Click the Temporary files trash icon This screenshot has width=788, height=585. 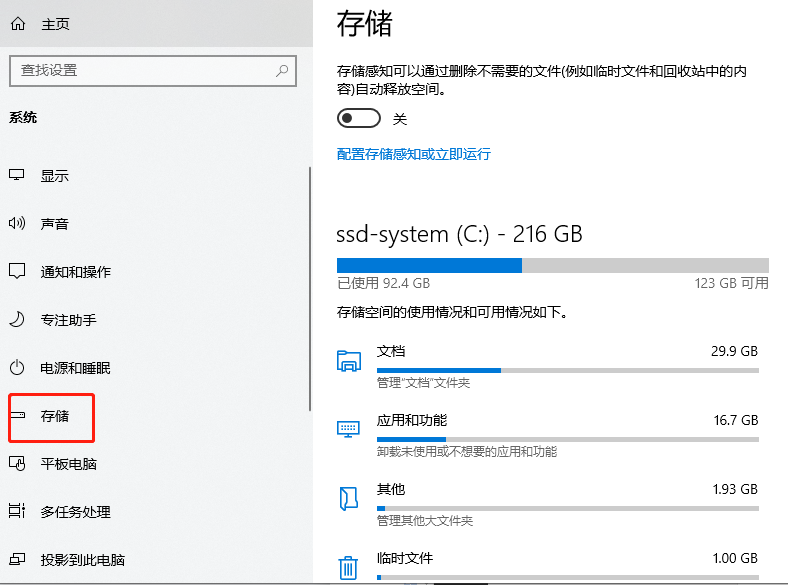[348, 567]
